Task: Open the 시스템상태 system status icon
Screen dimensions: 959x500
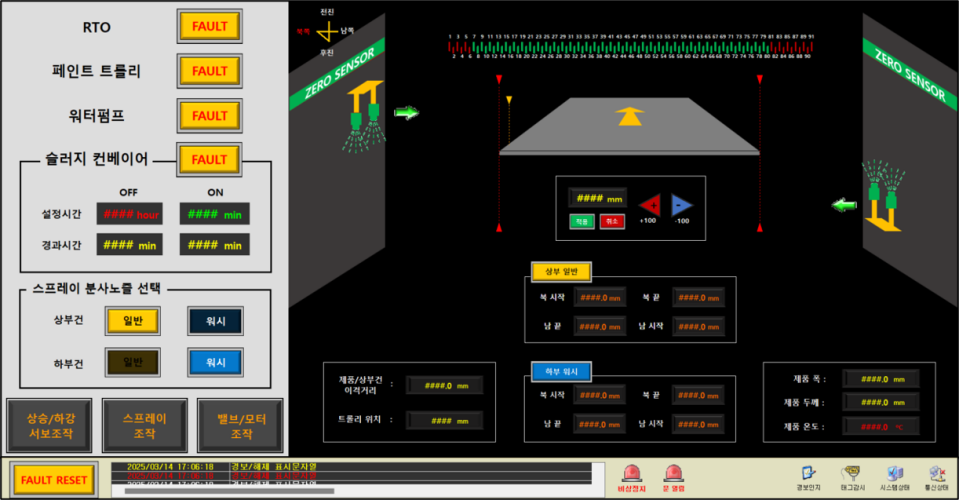Action: pyautogui.click(x=895, y=473)
